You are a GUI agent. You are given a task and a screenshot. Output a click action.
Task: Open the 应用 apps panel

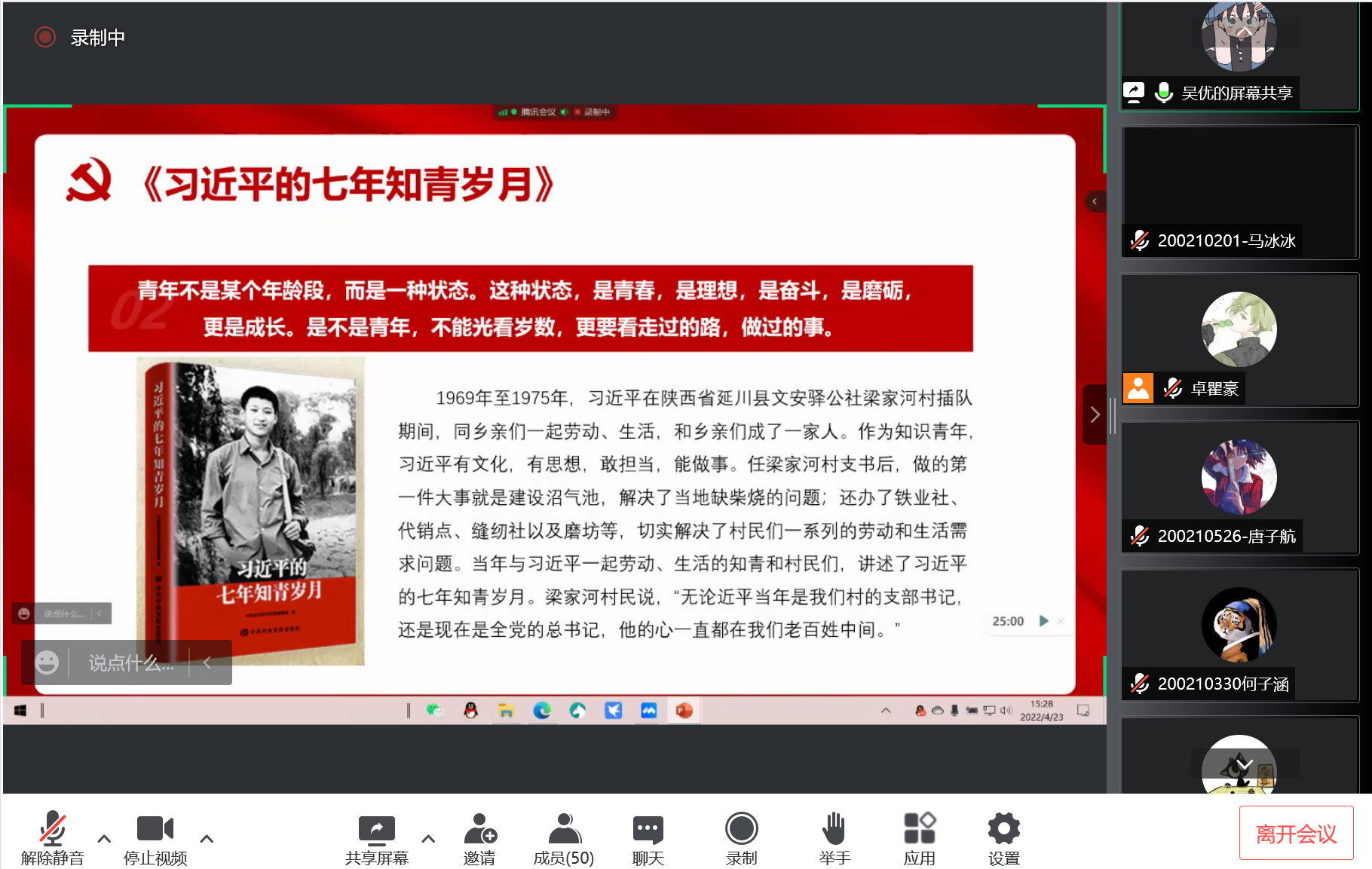pos(920,828)
